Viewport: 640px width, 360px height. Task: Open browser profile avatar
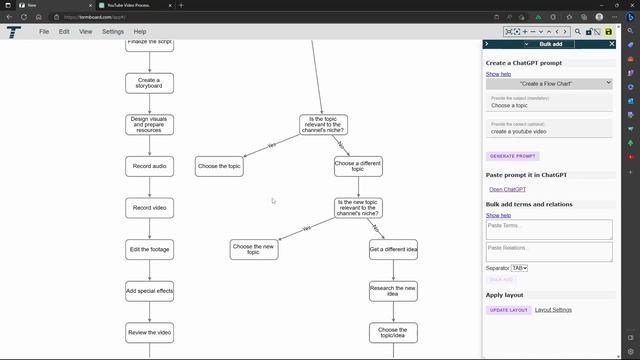[599, 17]
